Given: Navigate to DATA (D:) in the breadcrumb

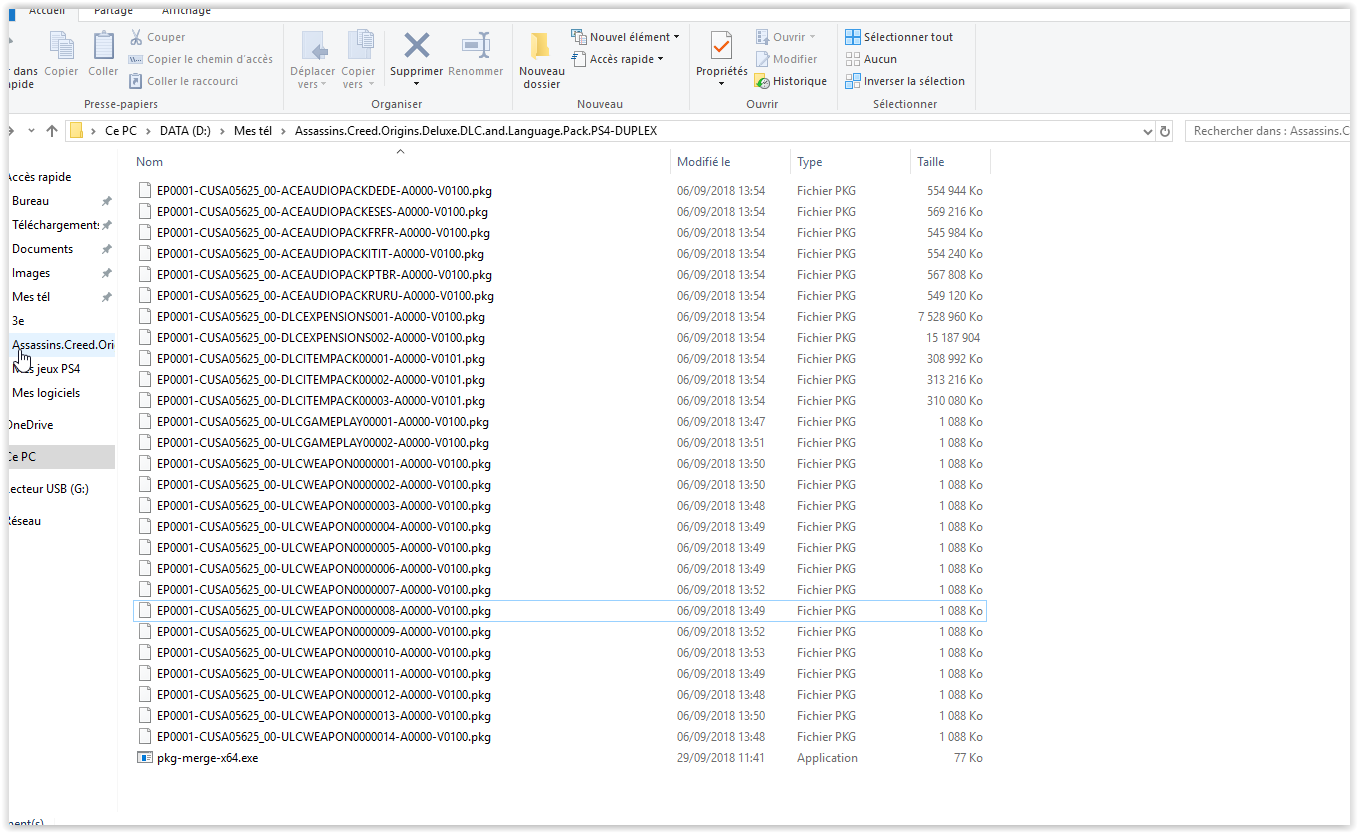Looking at the screenshot, I should coord(185,131).
